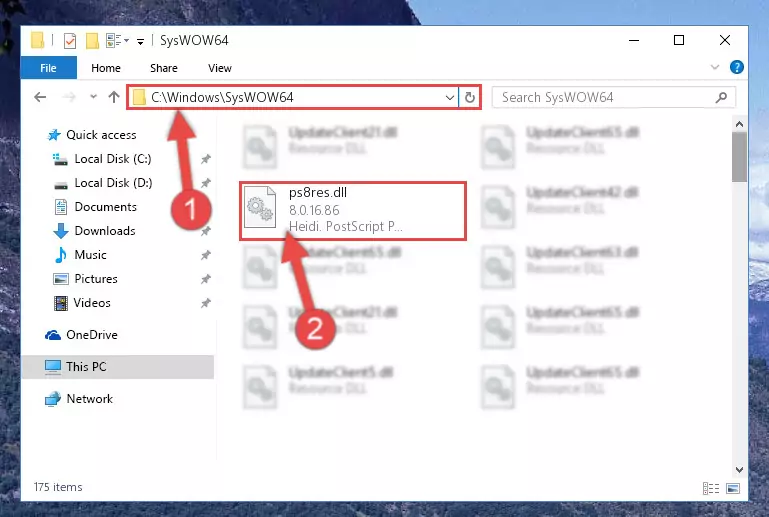The image size is (769, 517).
Task: Click the Heidi. PostScript P... description text
Action: point(346,227)
